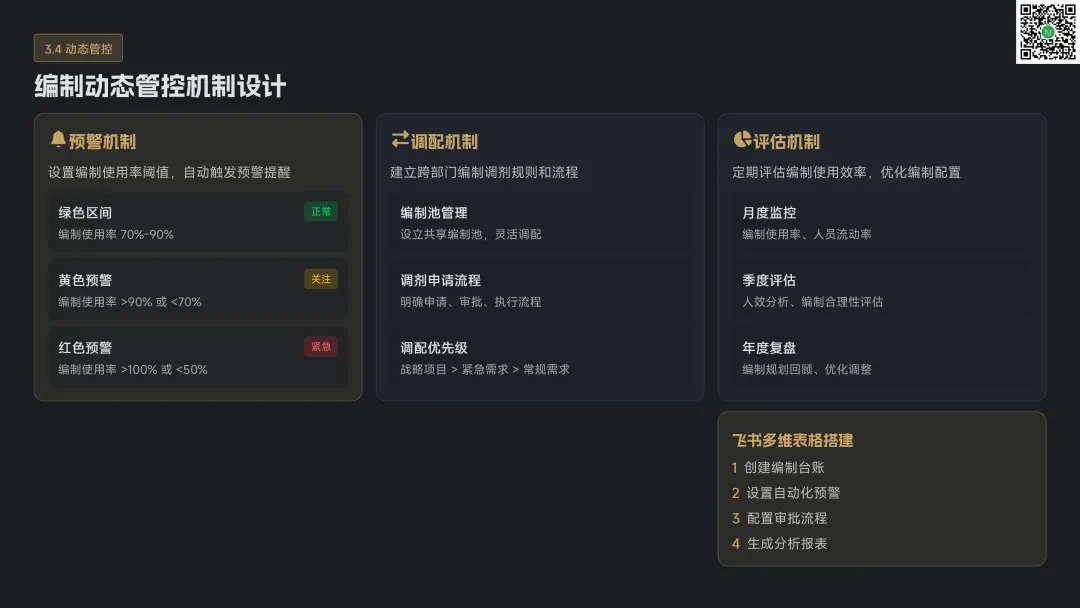Click the red 紧急 status badge

(321, 347)
